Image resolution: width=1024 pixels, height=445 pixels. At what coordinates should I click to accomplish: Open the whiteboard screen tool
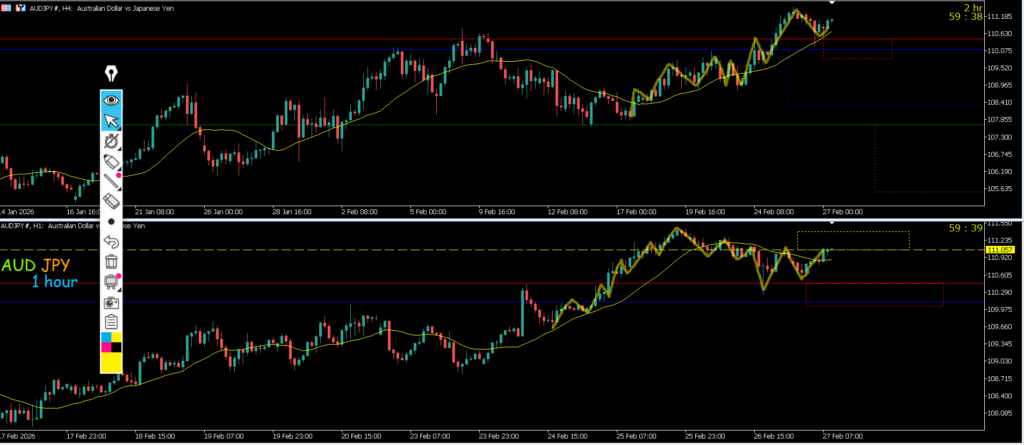(x=111, y=282)
